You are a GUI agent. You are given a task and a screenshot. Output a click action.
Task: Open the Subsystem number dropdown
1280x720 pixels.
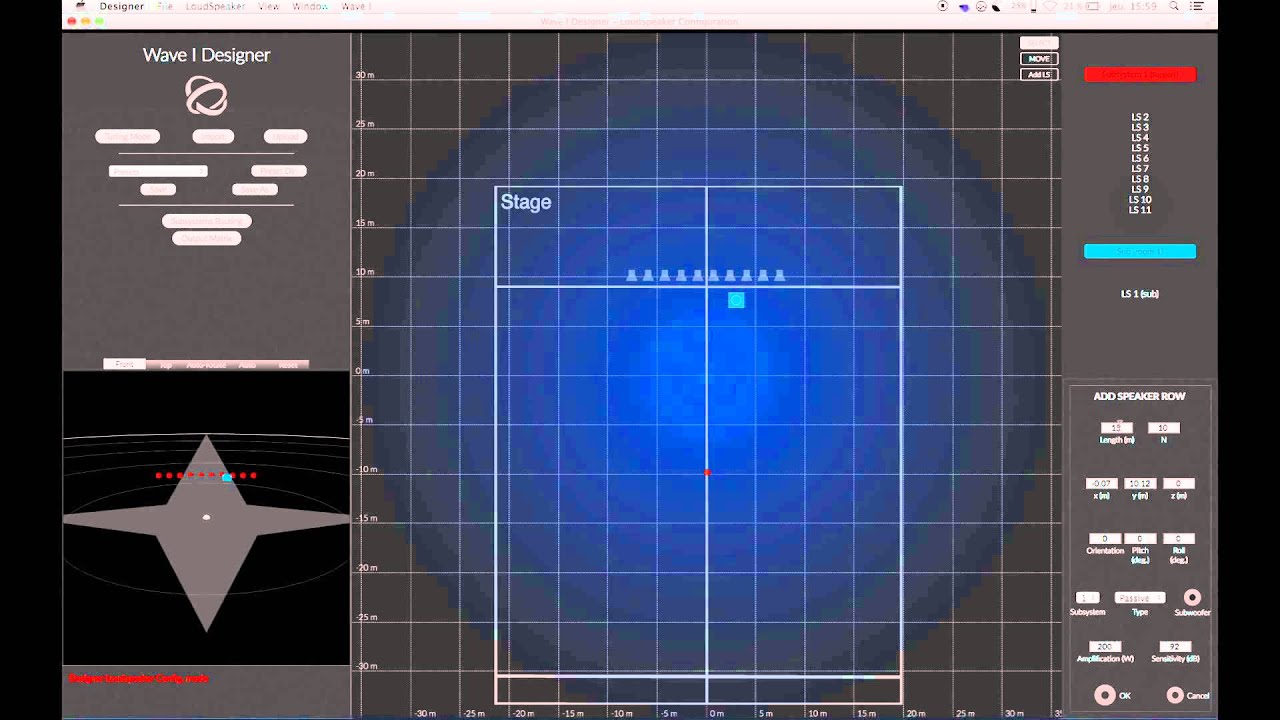coord(1087,597)
